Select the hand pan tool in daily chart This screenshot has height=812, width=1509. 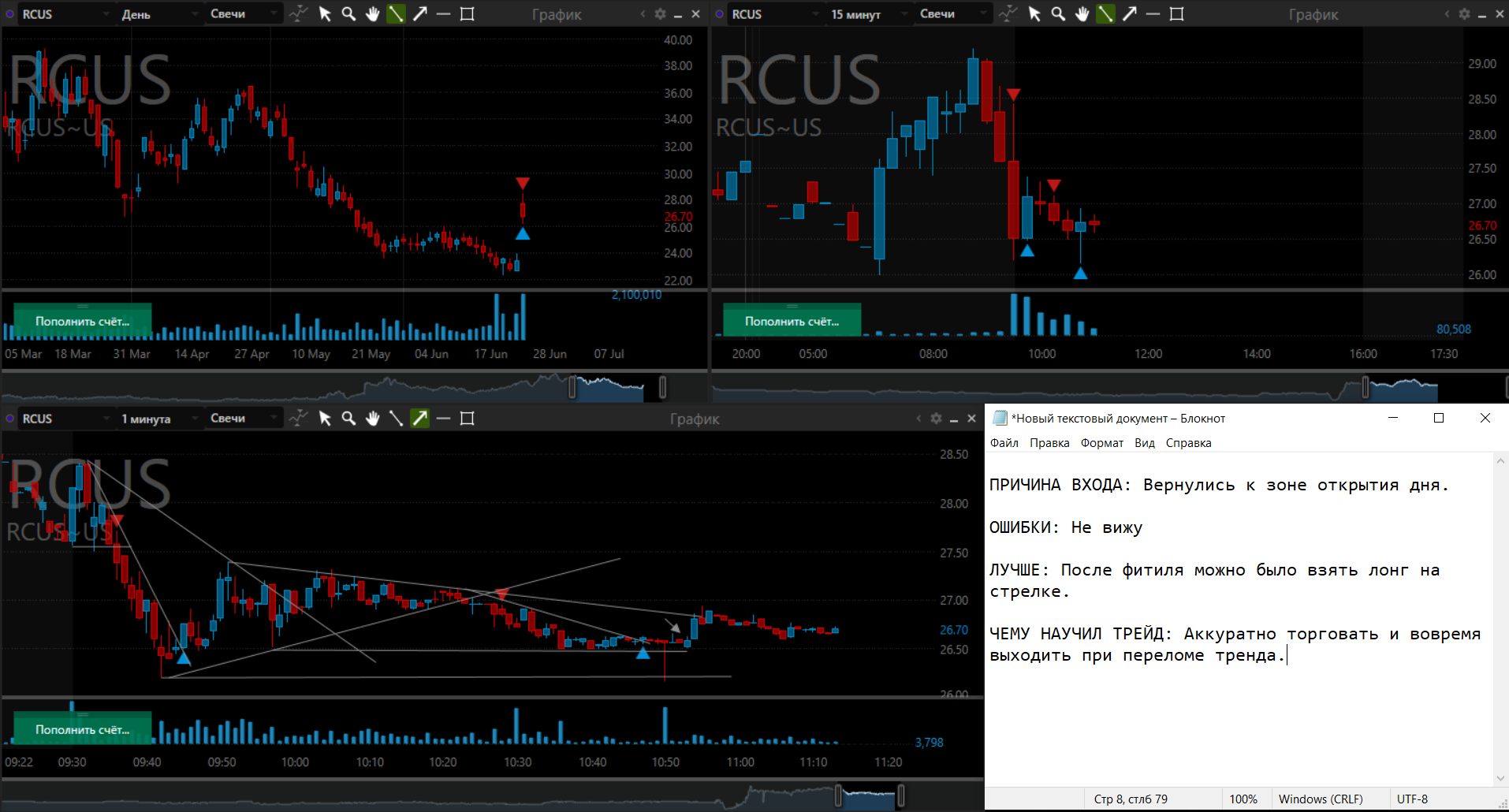coord(372,13)
